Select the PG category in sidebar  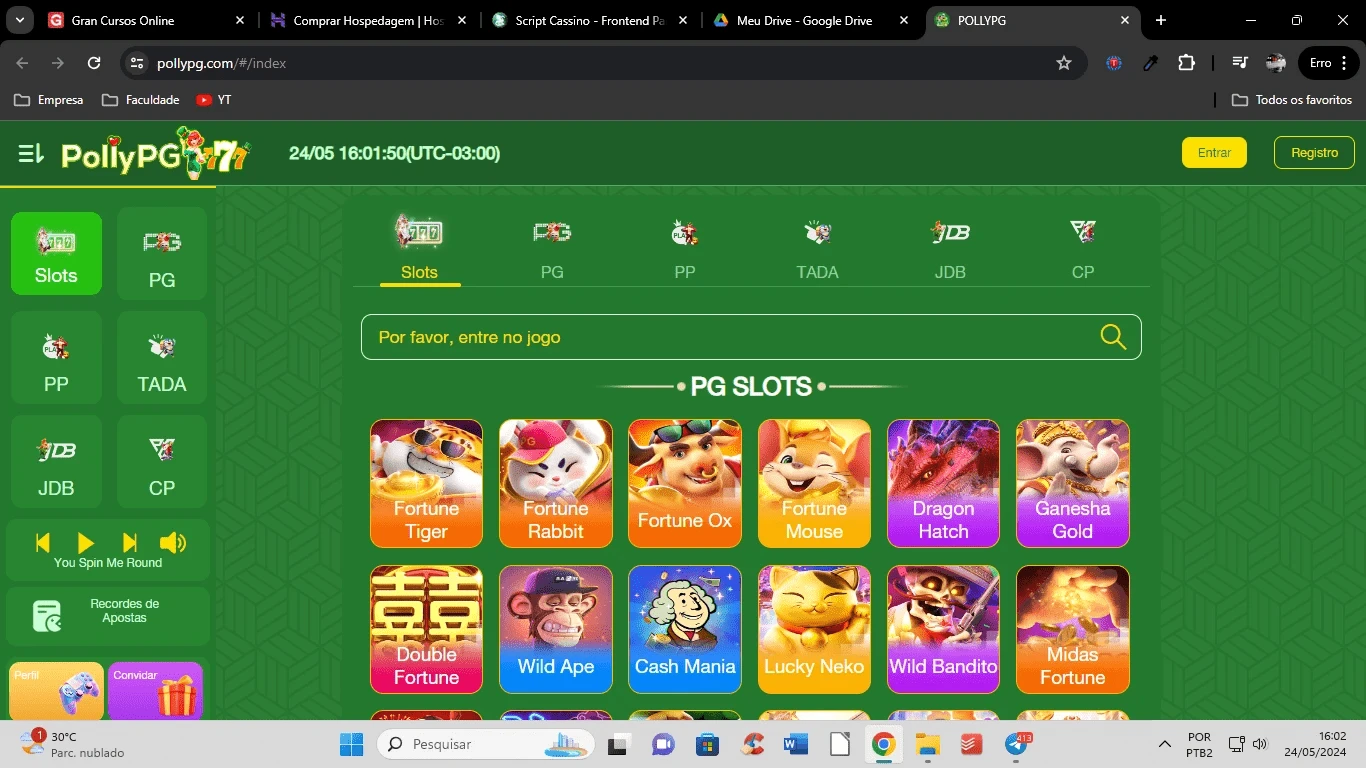(162, 254)
